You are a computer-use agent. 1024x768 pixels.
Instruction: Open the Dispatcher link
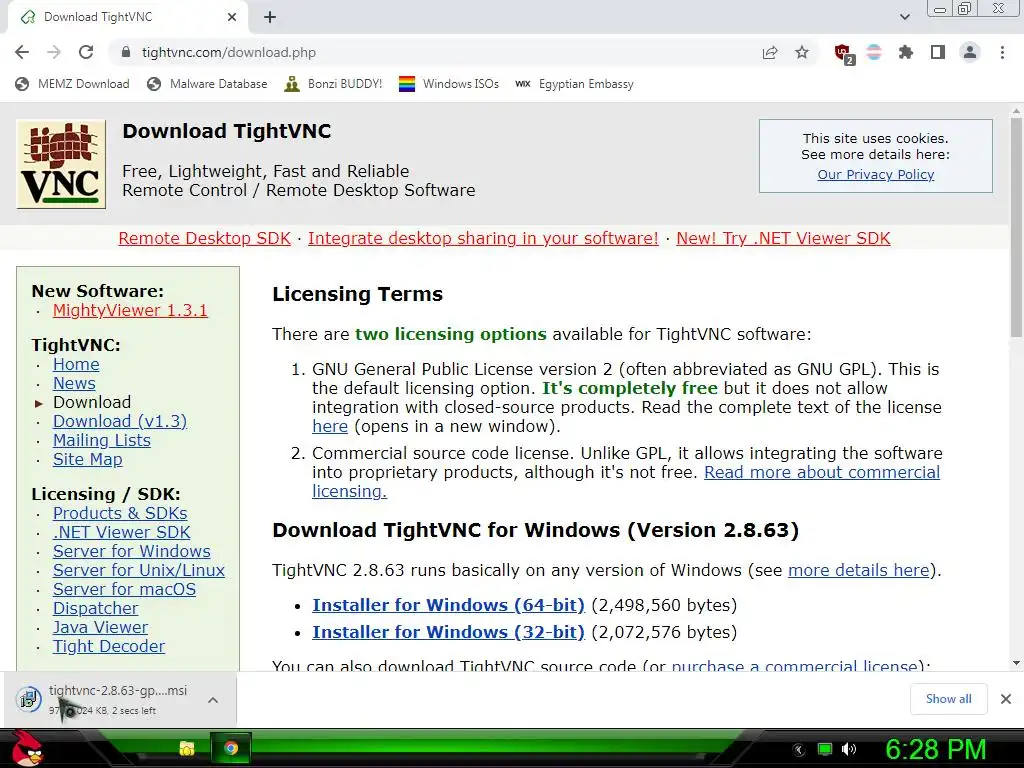(x=95, y=608)
